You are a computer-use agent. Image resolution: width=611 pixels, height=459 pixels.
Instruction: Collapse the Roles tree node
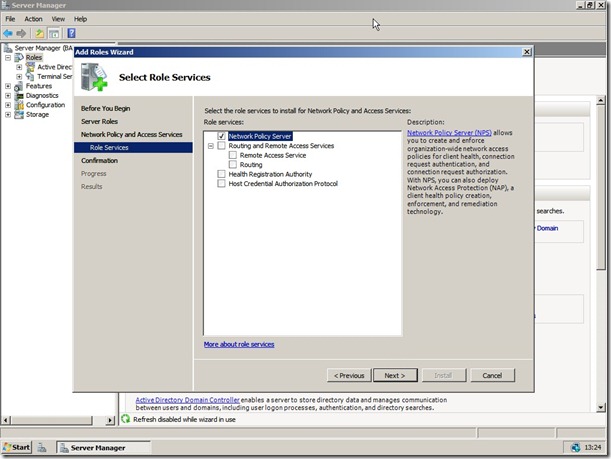tap(8, 57)
